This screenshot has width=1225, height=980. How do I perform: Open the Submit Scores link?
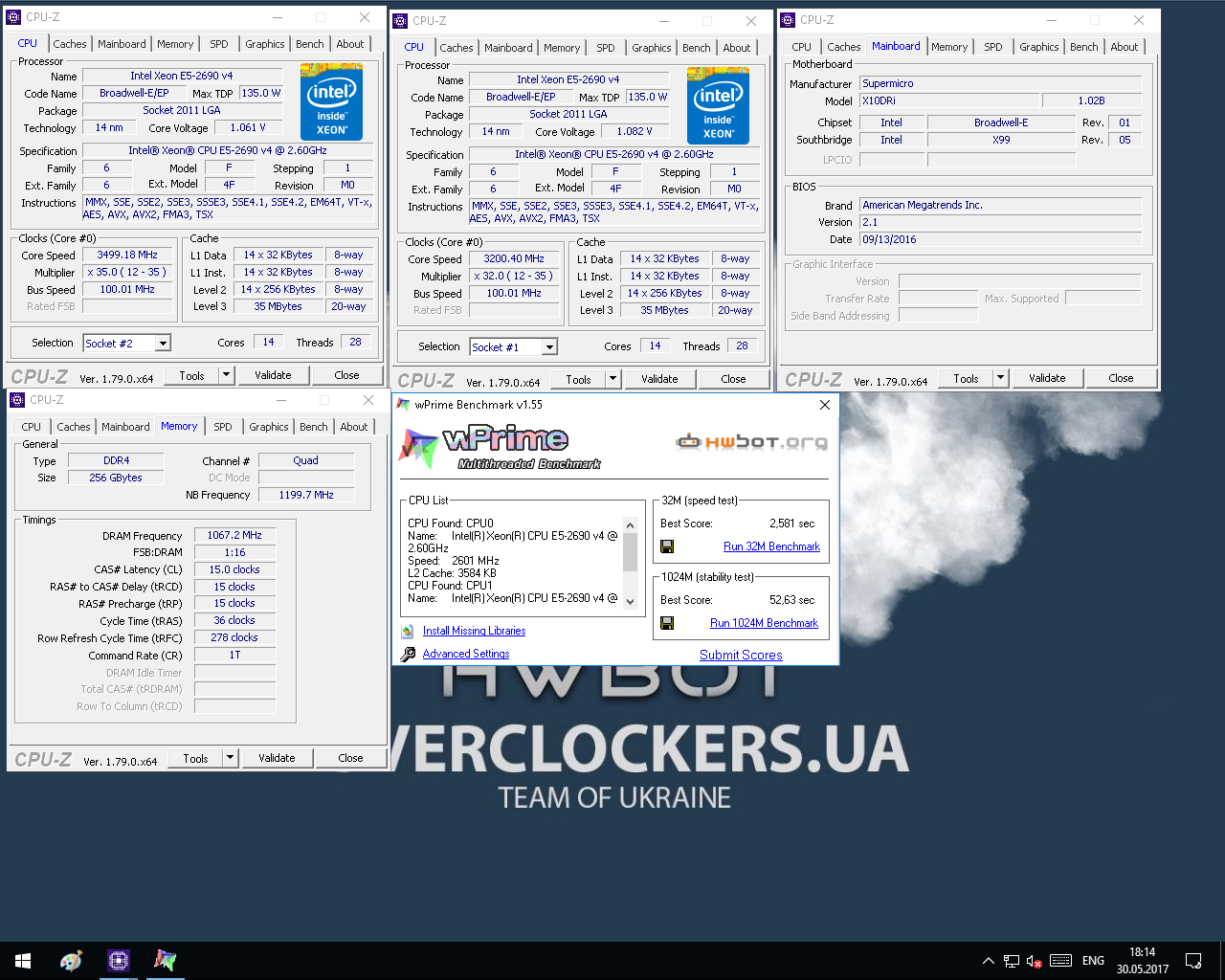pos(741,656)
